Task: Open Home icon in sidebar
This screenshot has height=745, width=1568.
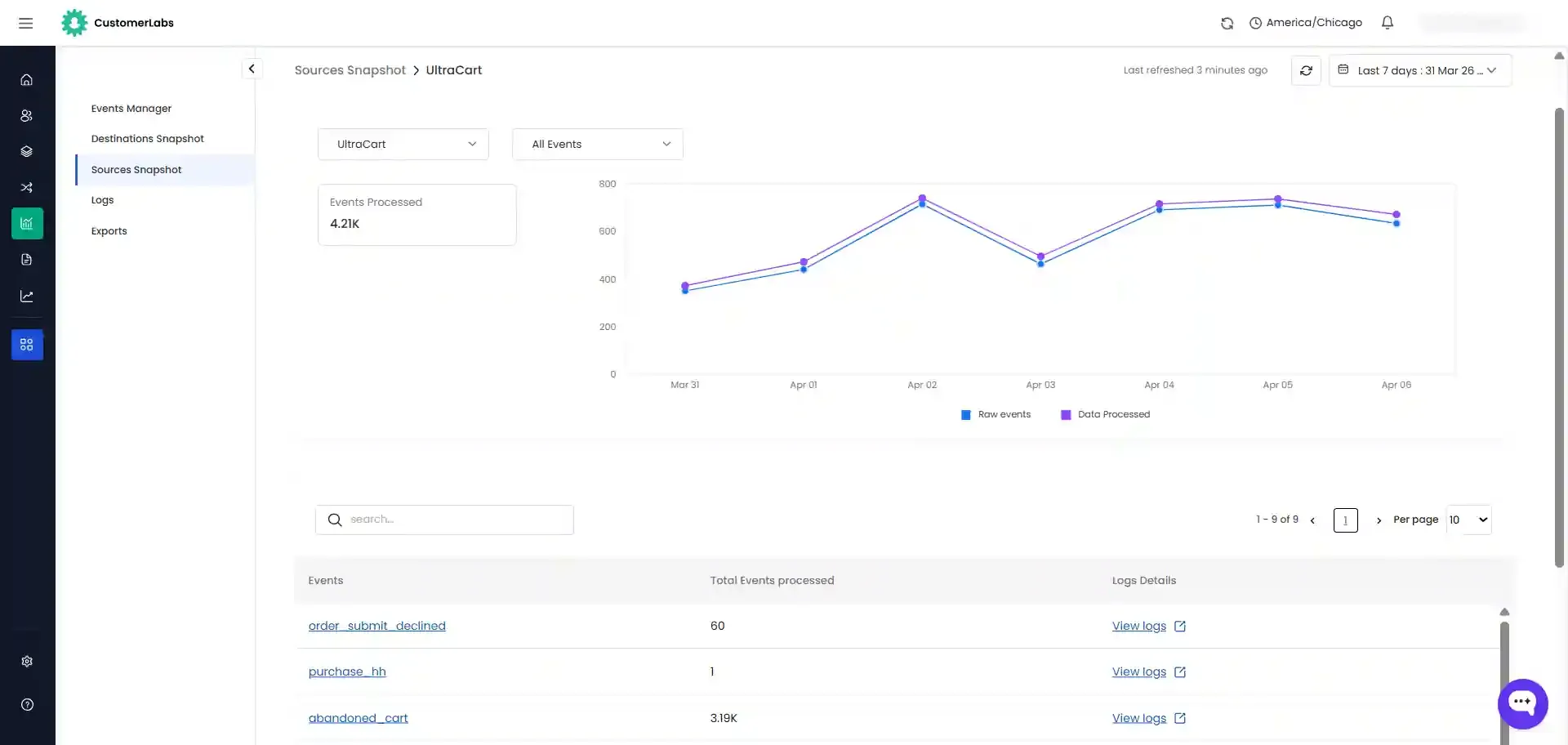Action: point(27,80)
